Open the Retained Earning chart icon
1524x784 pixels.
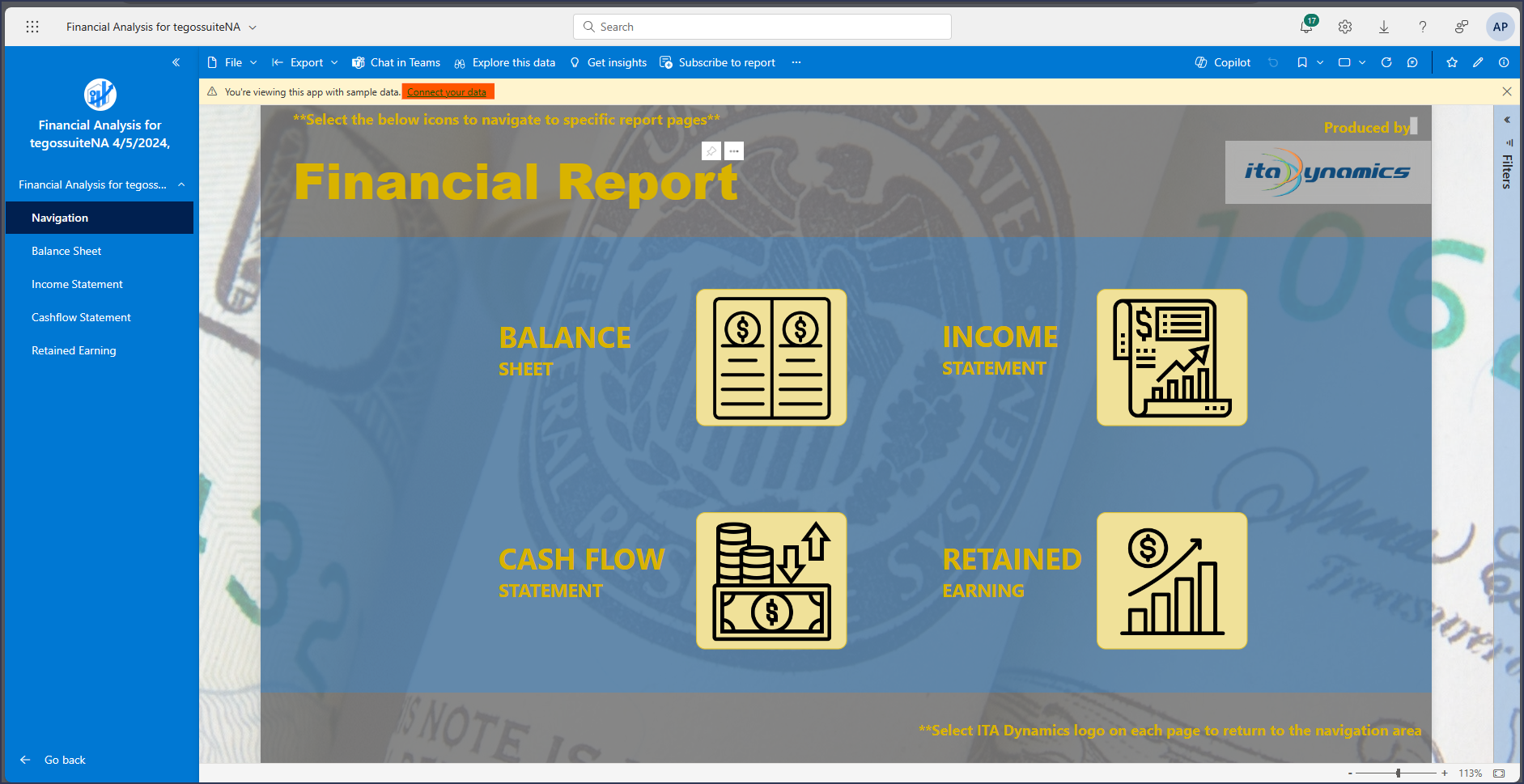pyautogui.click(x=1171, y=581)
